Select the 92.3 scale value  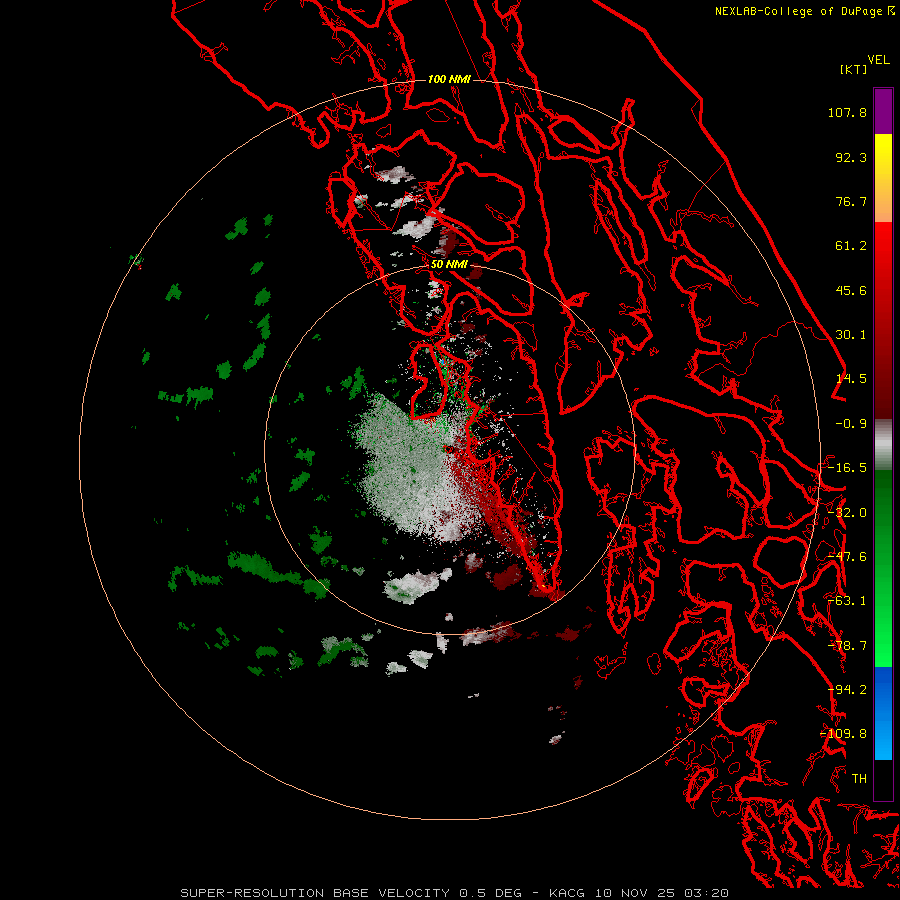pyautogui.click(x=851, y=157)
